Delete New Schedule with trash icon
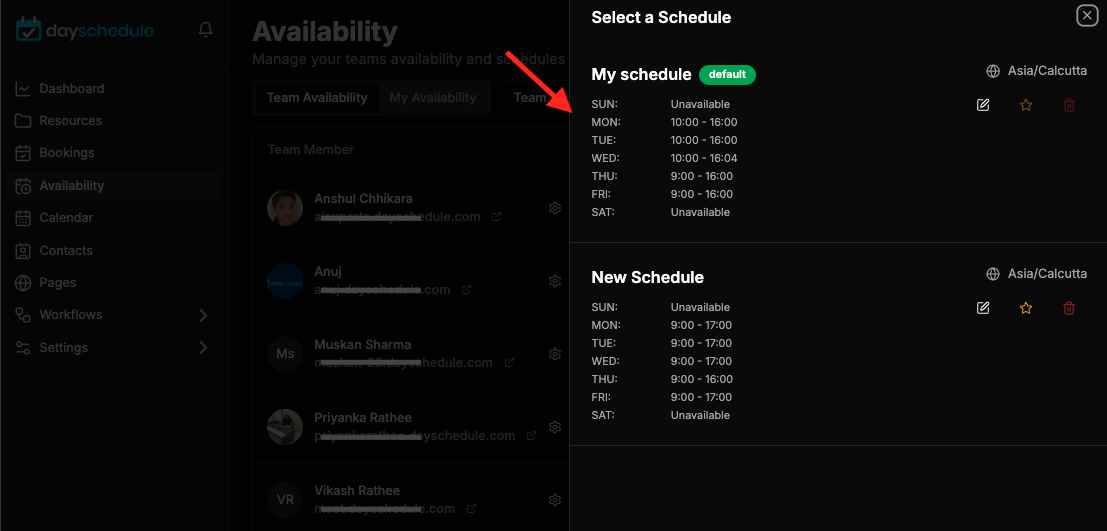 [x=1069, y=308]
